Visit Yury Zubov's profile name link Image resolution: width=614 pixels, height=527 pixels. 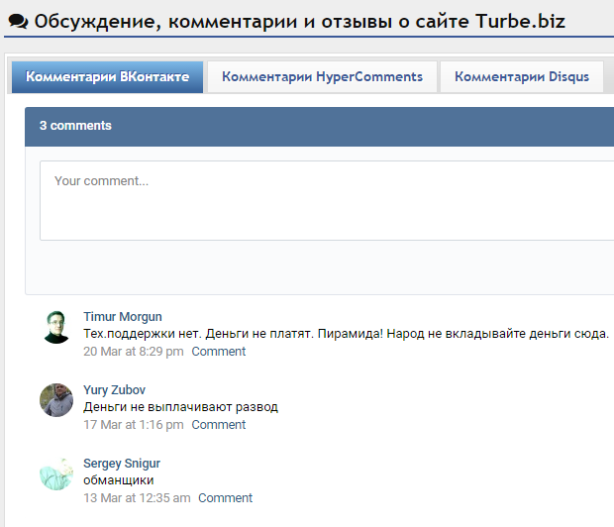click(x=114, y=390)
